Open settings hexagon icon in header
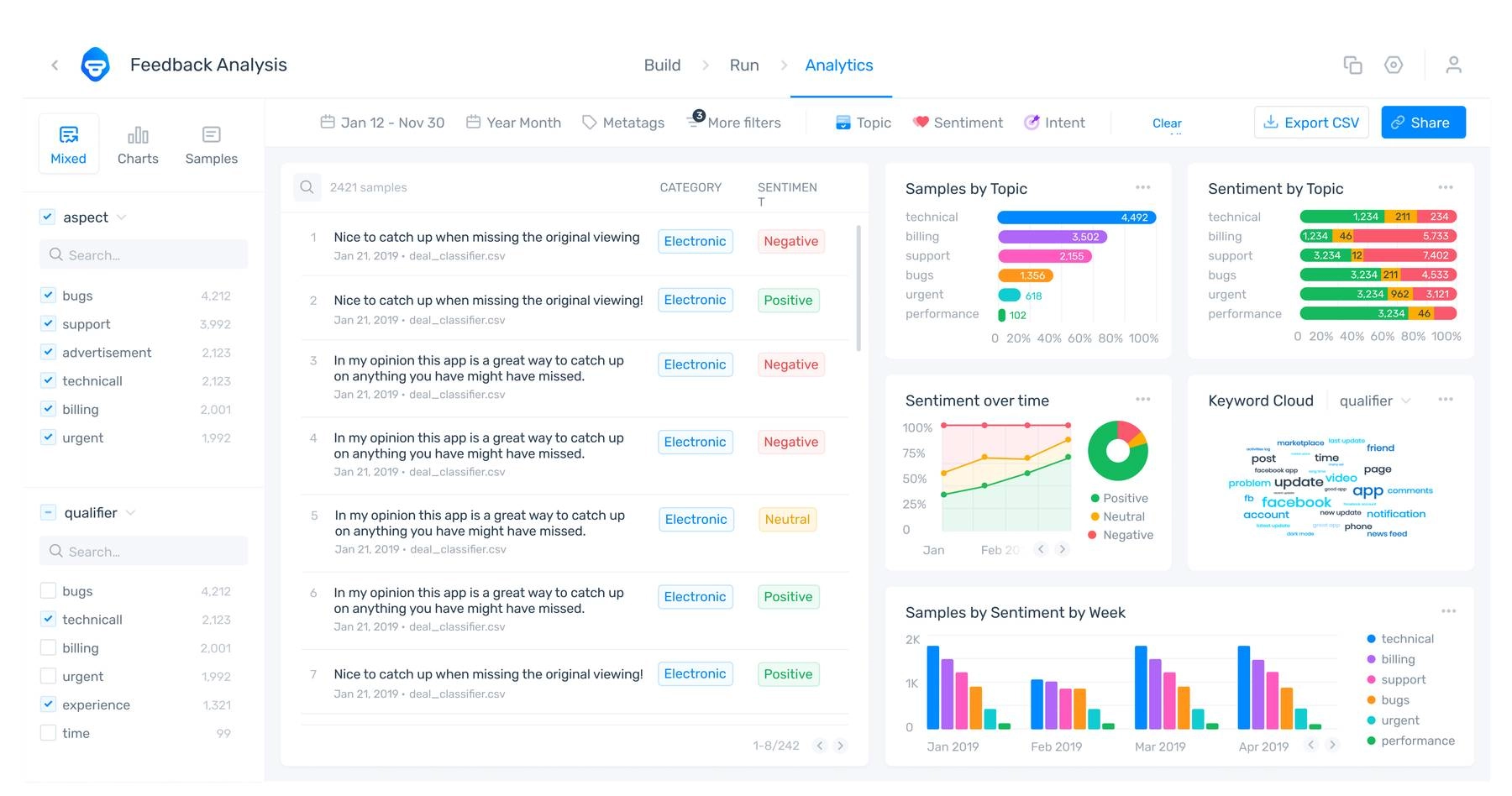Screen dimensions: 1512x796 [x=1394, y=65]
